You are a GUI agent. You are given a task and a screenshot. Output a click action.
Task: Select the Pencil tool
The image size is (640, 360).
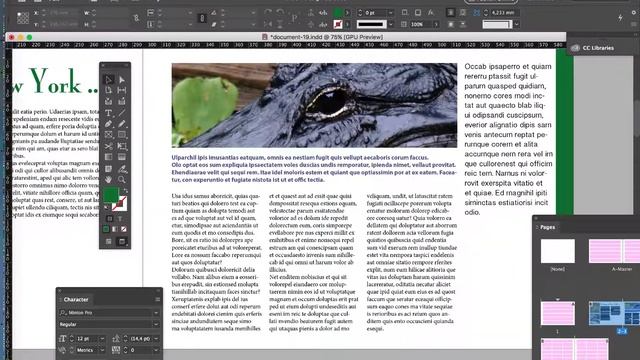pyautogui.click(x=122, y=124)
